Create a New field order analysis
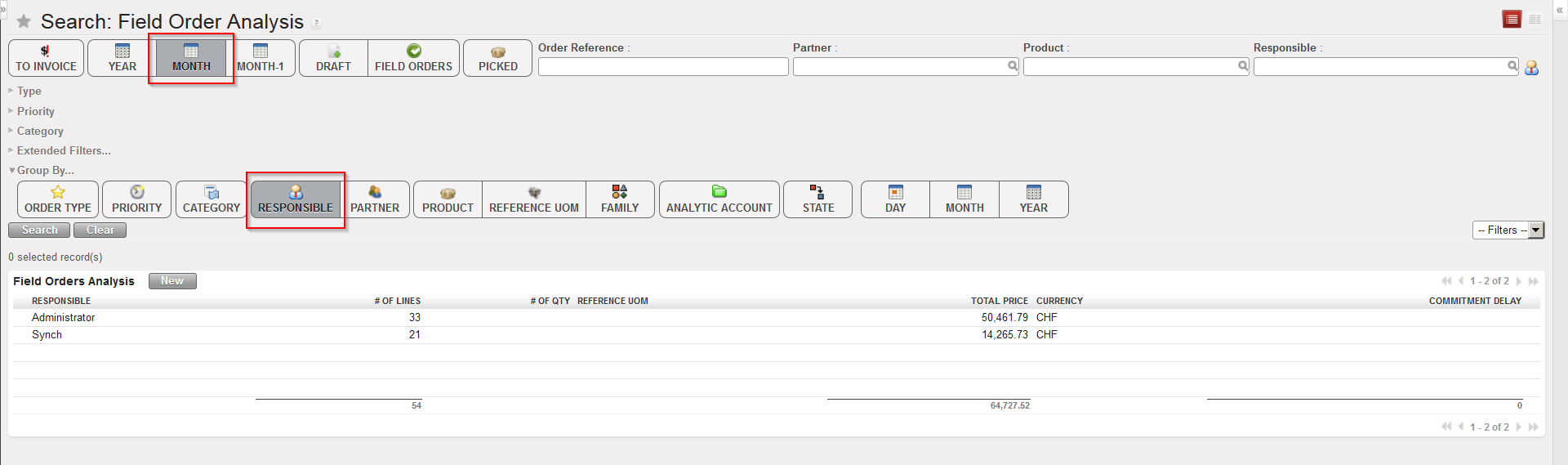 (x=172, y=281)
